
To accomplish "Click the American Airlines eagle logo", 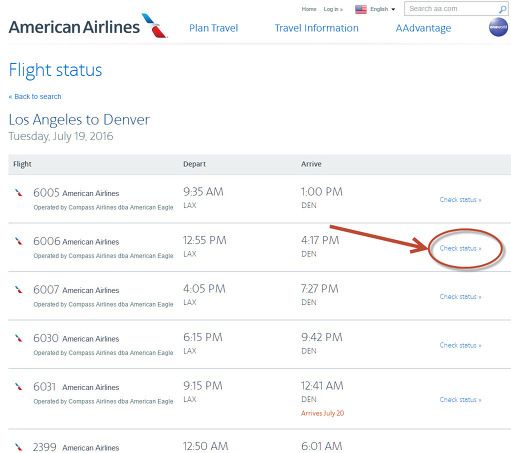I will point(154,26).
